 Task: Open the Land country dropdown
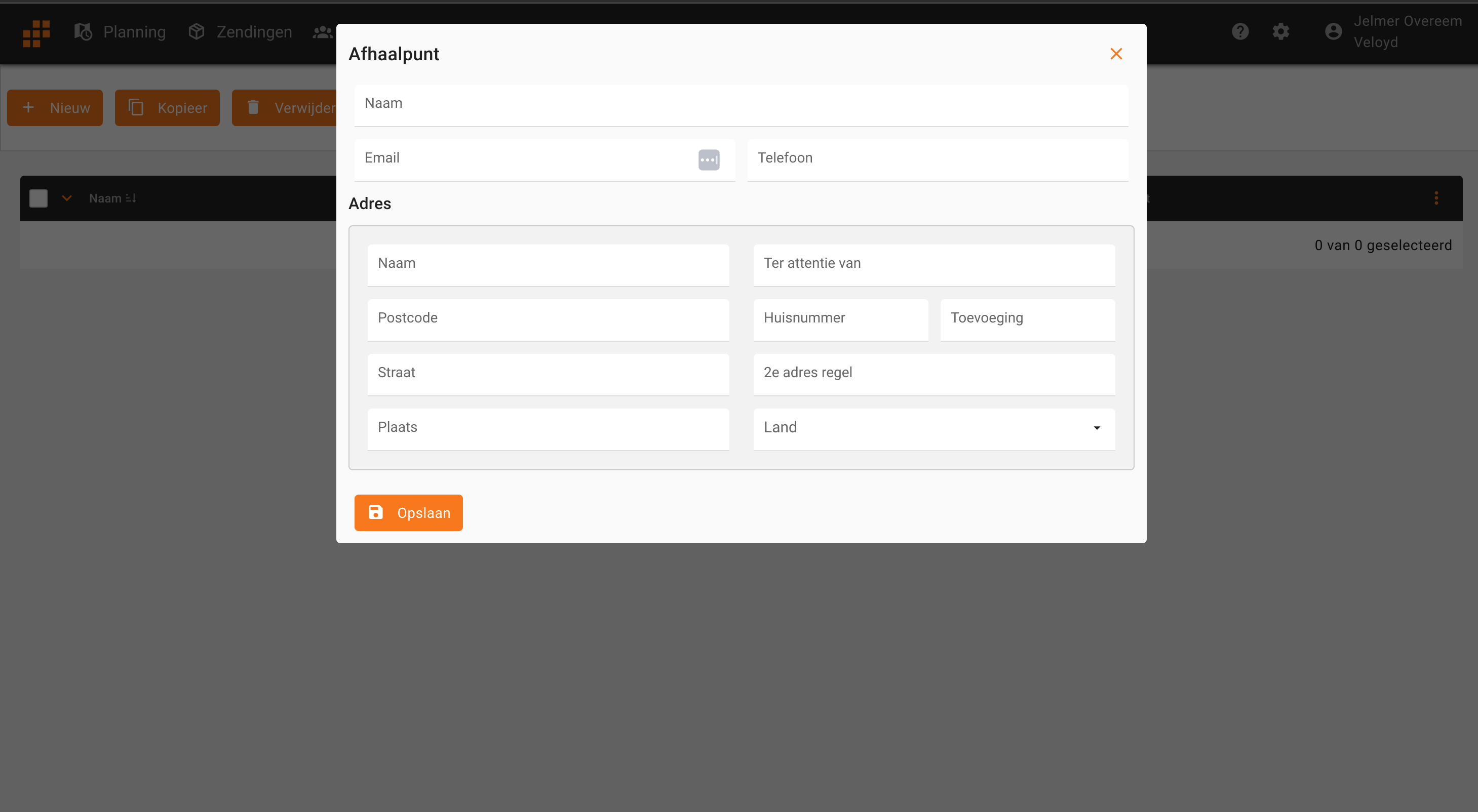[934, 428]
